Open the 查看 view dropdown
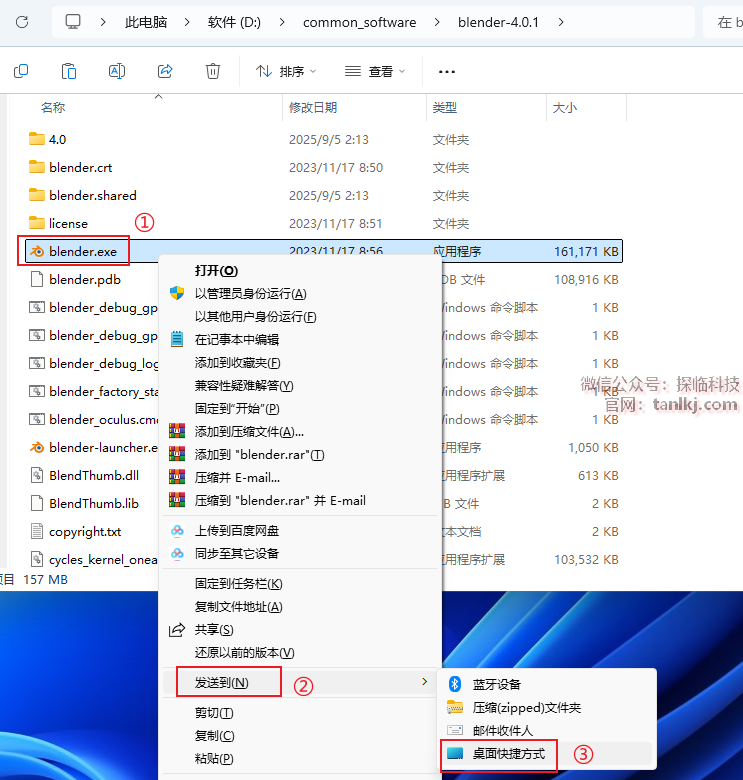 [375, 72]
